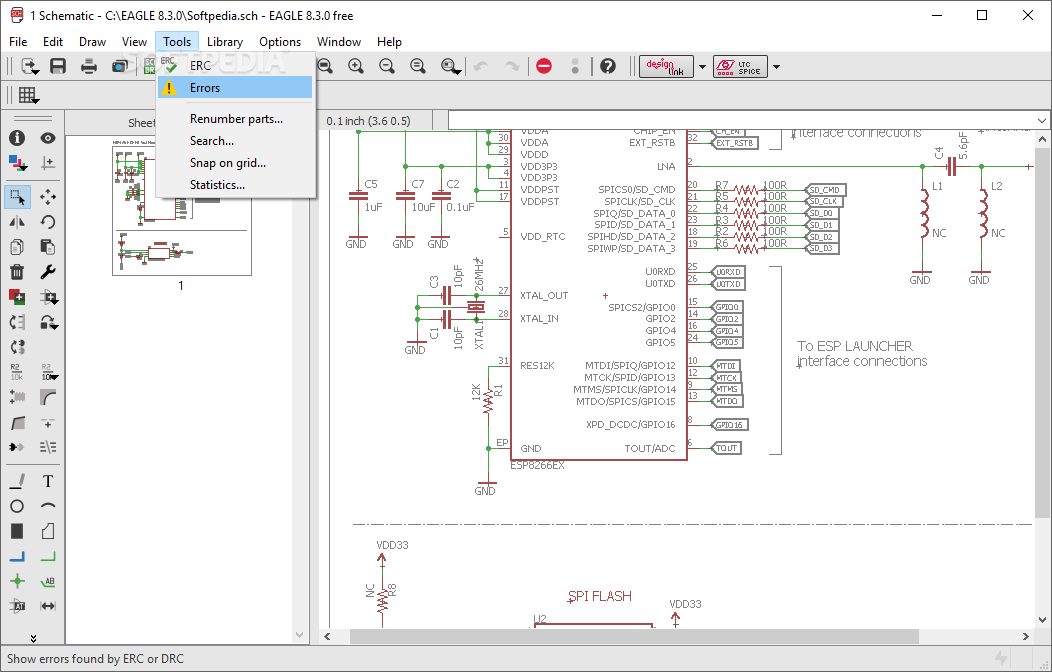Open the Grid settings dropdown icon
This screenshot has width=1052, height=672.
tap(28, 95)
